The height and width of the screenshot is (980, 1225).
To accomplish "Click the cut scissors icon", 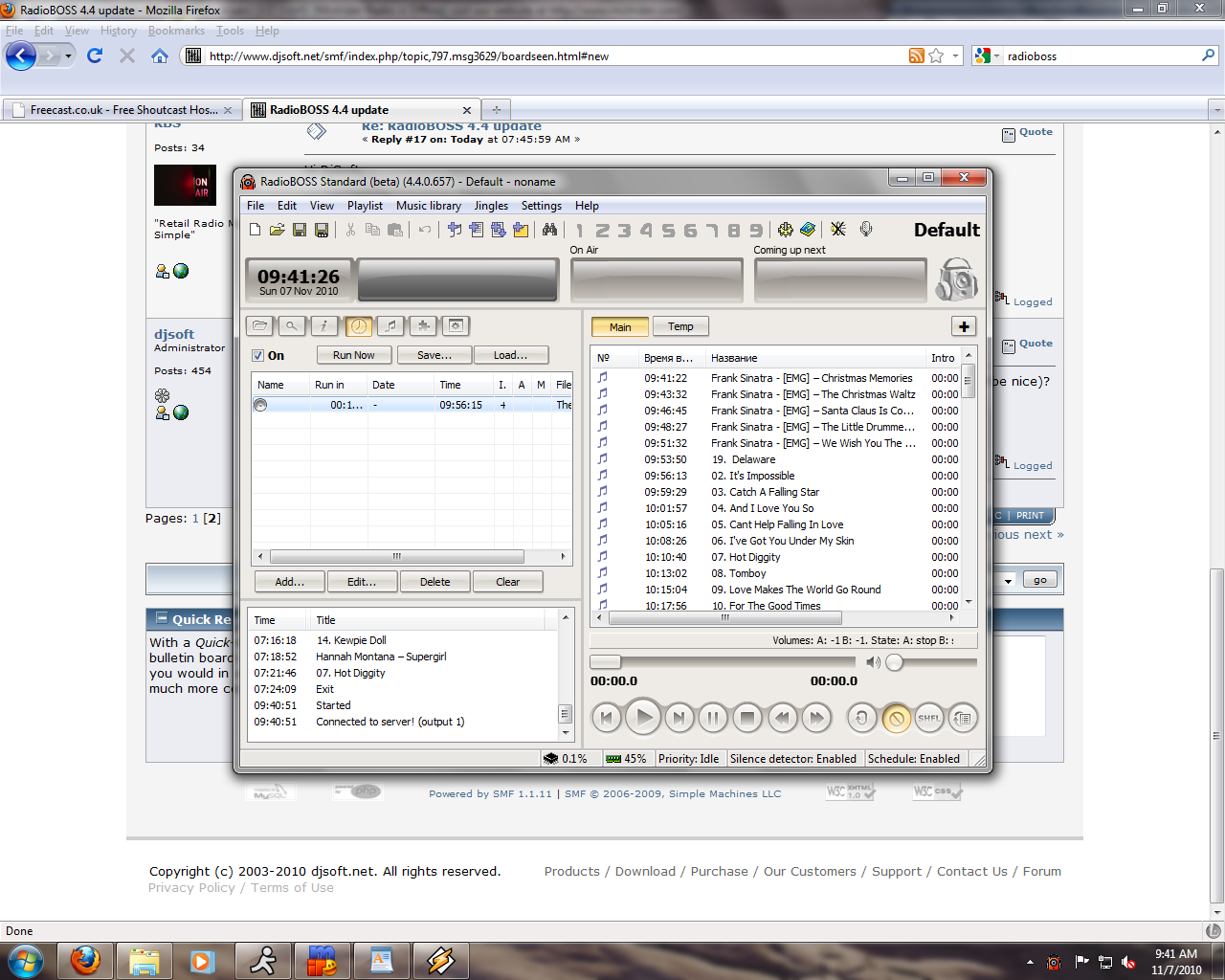I will coord(350,230).
